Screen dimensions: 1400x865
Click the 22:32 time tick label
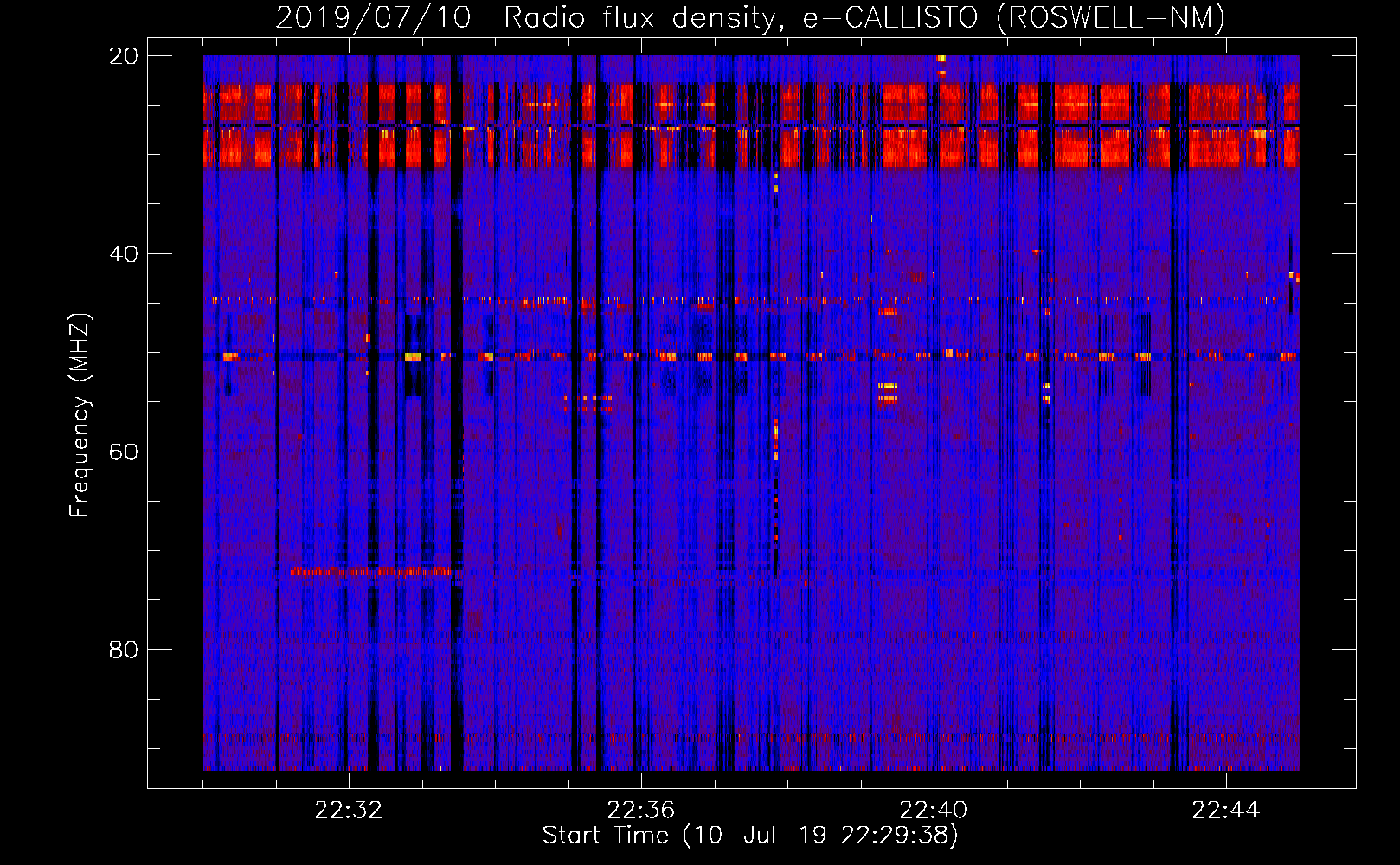(x=349, y=810)
